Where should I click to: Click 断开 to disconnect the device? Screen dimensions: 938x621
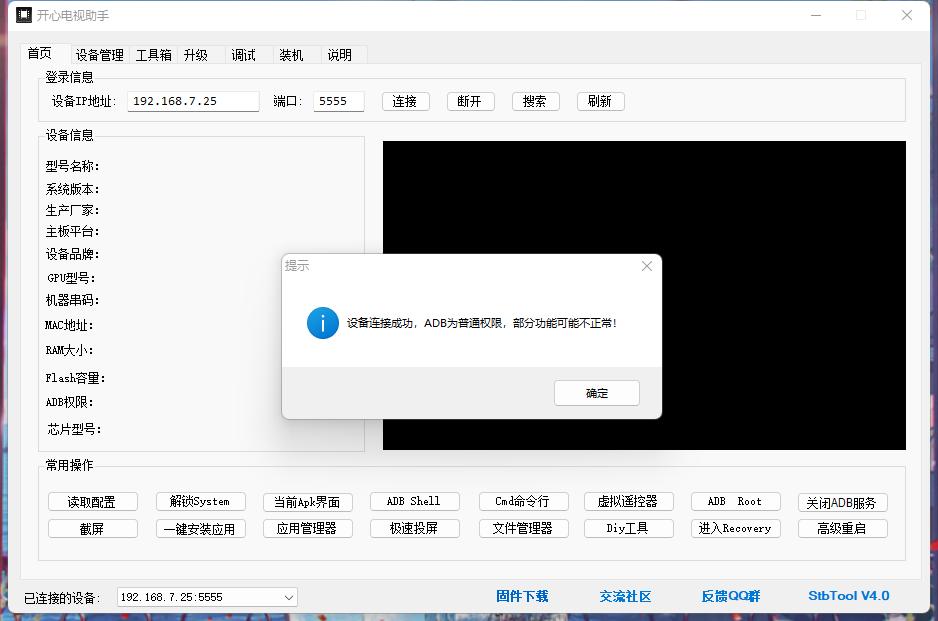(470, 101)
